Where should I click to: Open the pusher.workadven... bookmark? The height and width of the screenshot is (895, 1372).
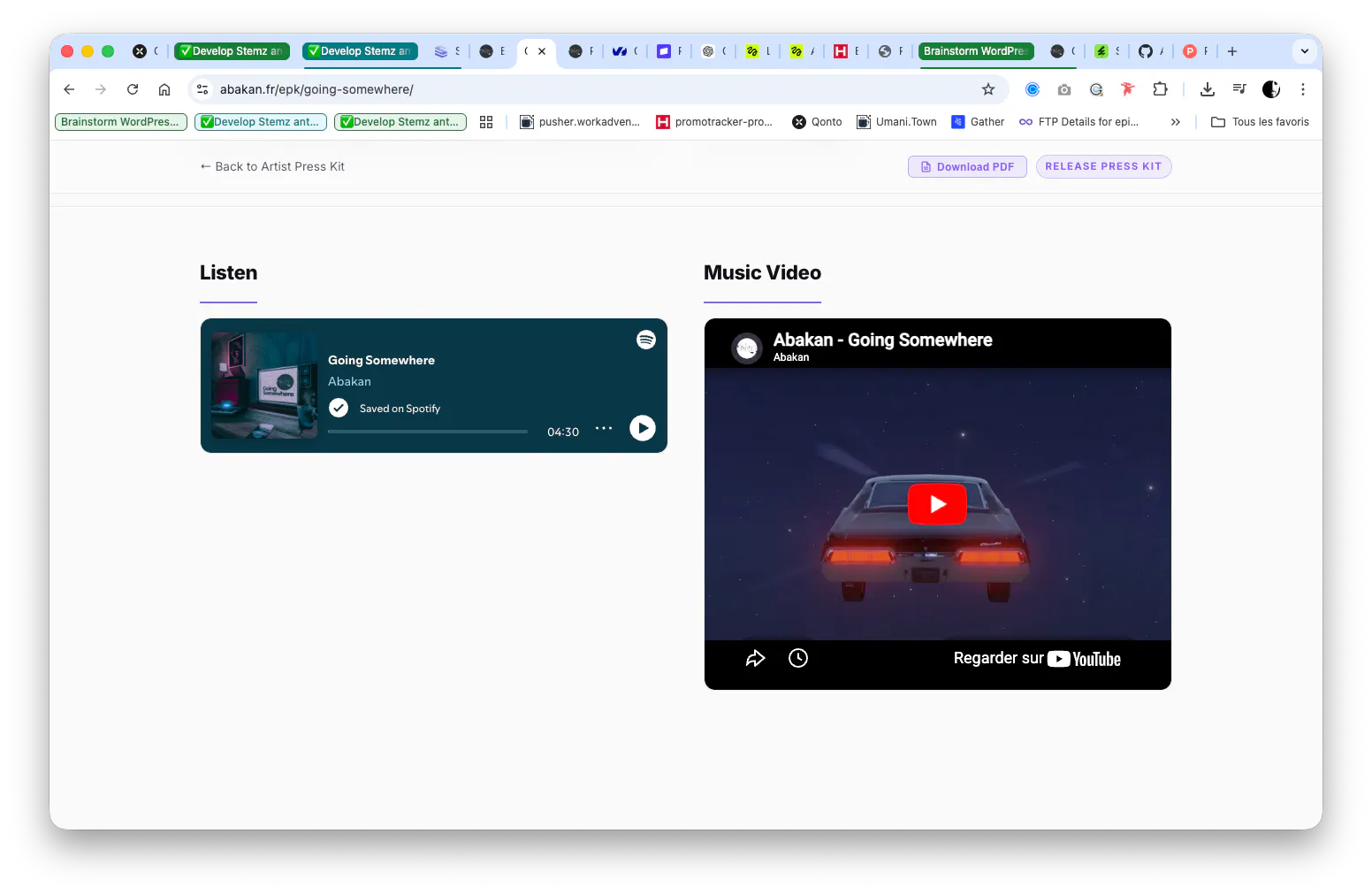580,122
